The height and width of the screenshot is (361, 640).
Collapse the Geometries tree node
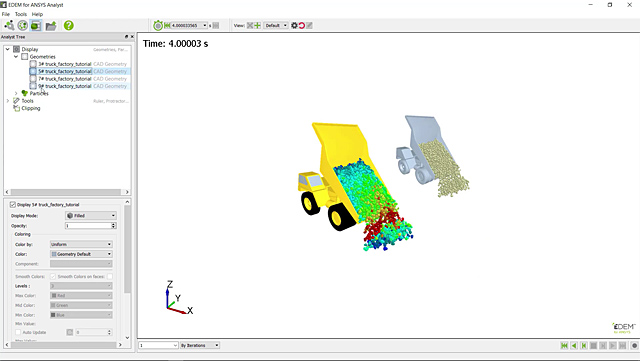(x=16, y=56)
